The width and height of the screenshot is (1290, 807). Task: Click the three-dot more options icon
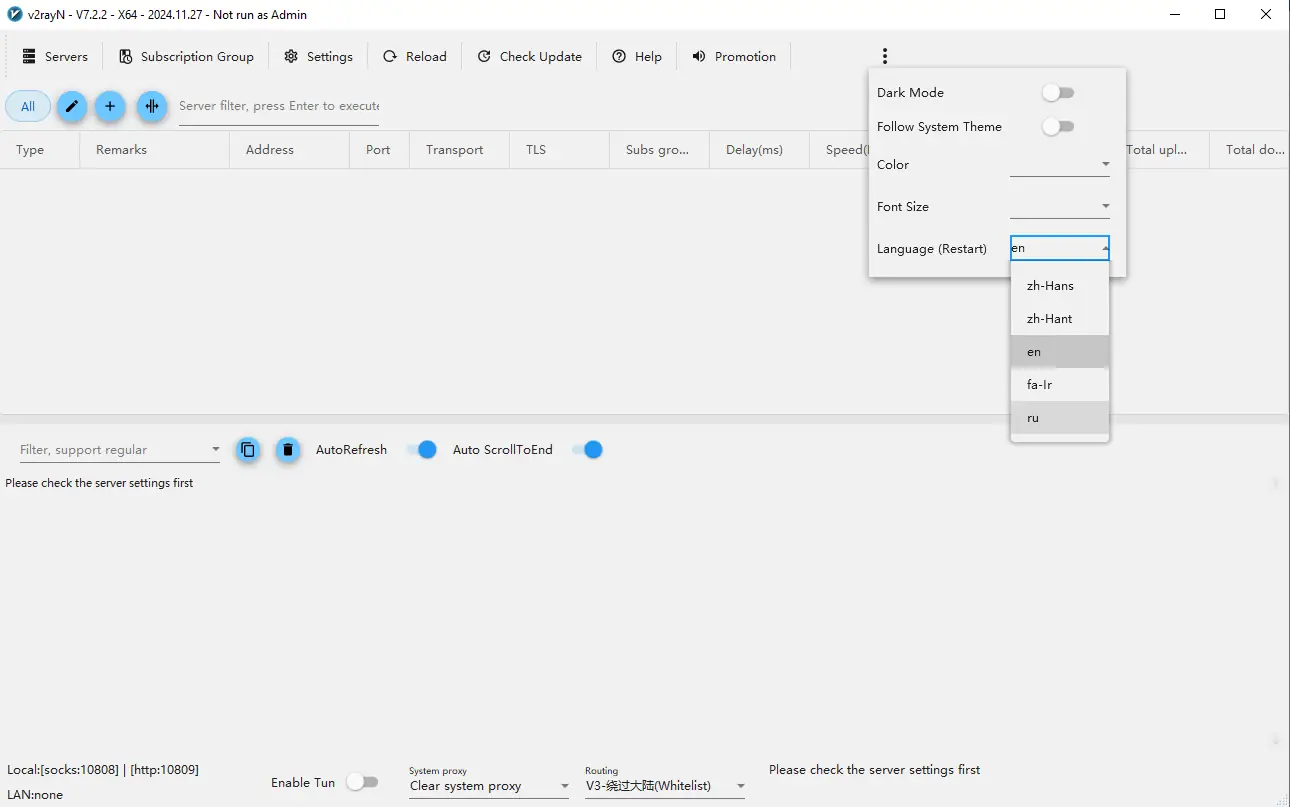click(x=885, y=57)
